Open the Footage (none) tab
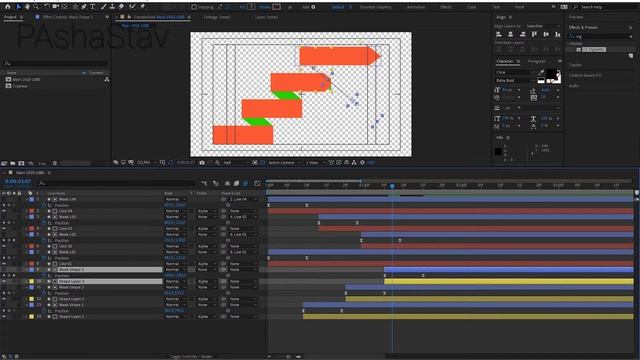This screenshot has height=360, width=640. click(217, 17)
